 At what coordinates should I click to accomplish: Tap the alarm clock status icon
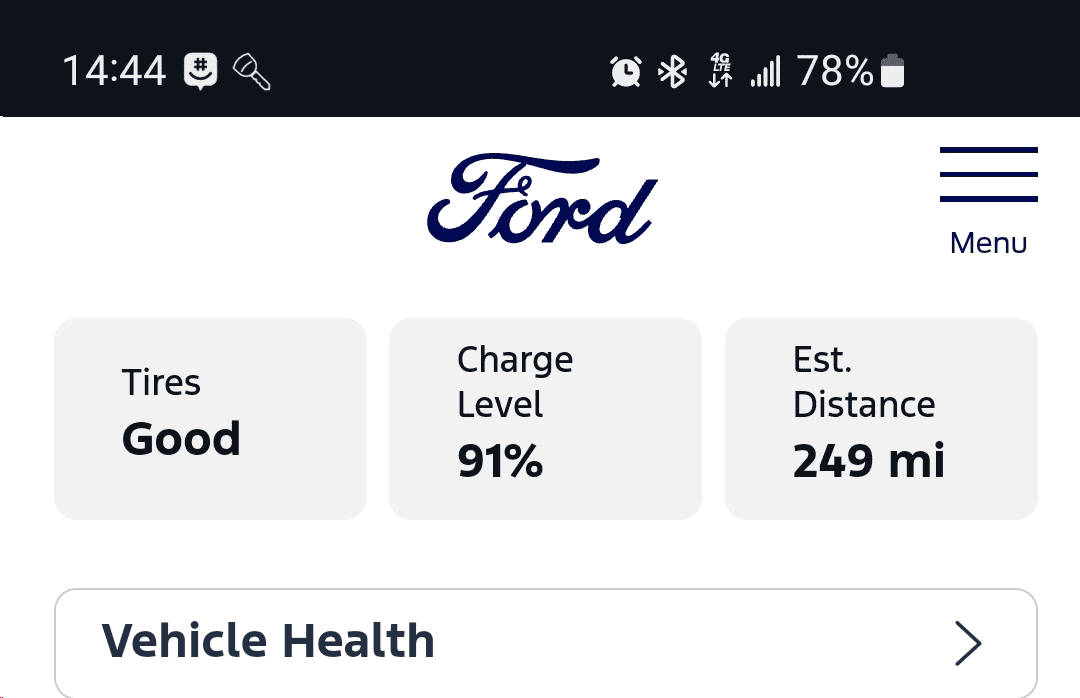point(626,72)
